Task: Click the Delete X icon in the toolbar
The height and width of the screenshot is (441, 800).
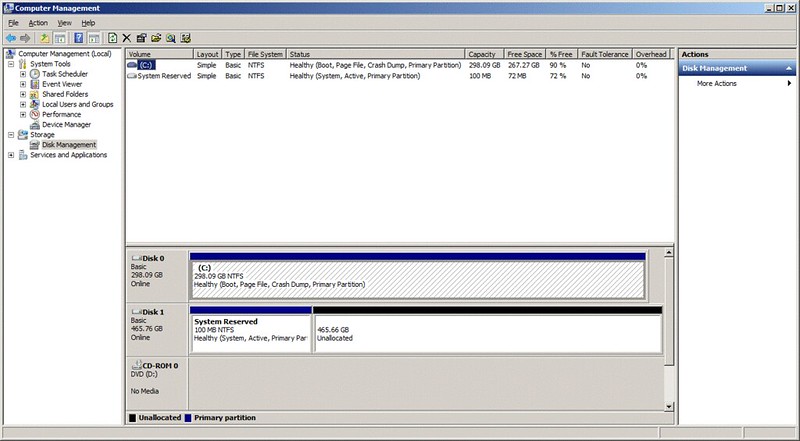Action: pyautogui.click(x=127, y=38)
